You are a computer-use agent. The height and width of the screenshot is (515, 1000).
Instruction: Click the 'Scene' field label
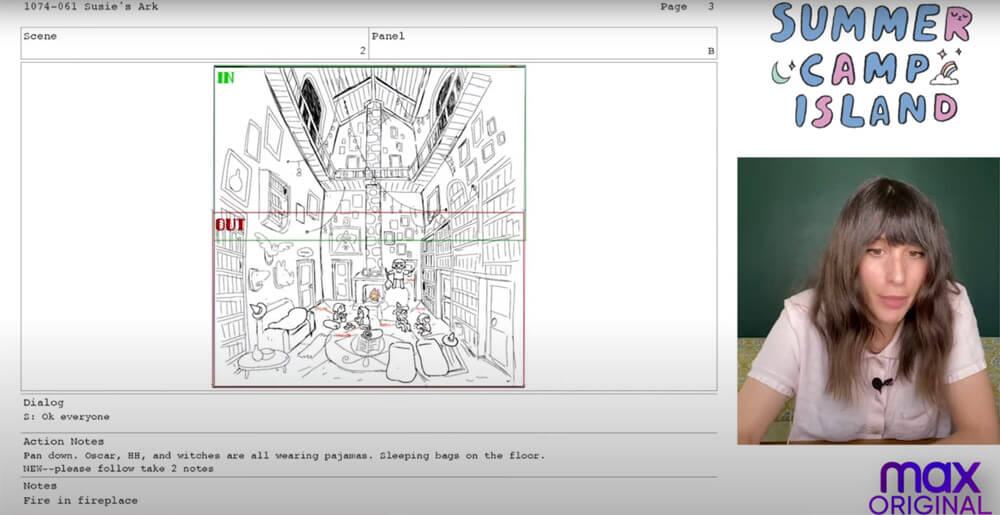coord(40,36)
